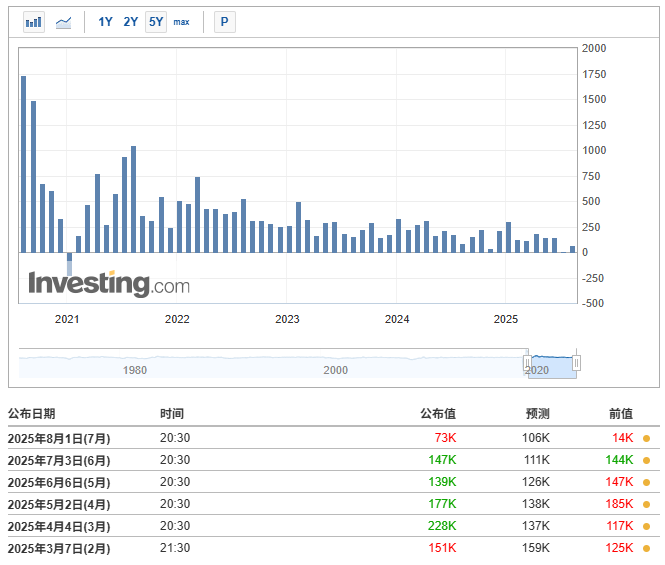Grab the right navigator range handle

point(576,362)
